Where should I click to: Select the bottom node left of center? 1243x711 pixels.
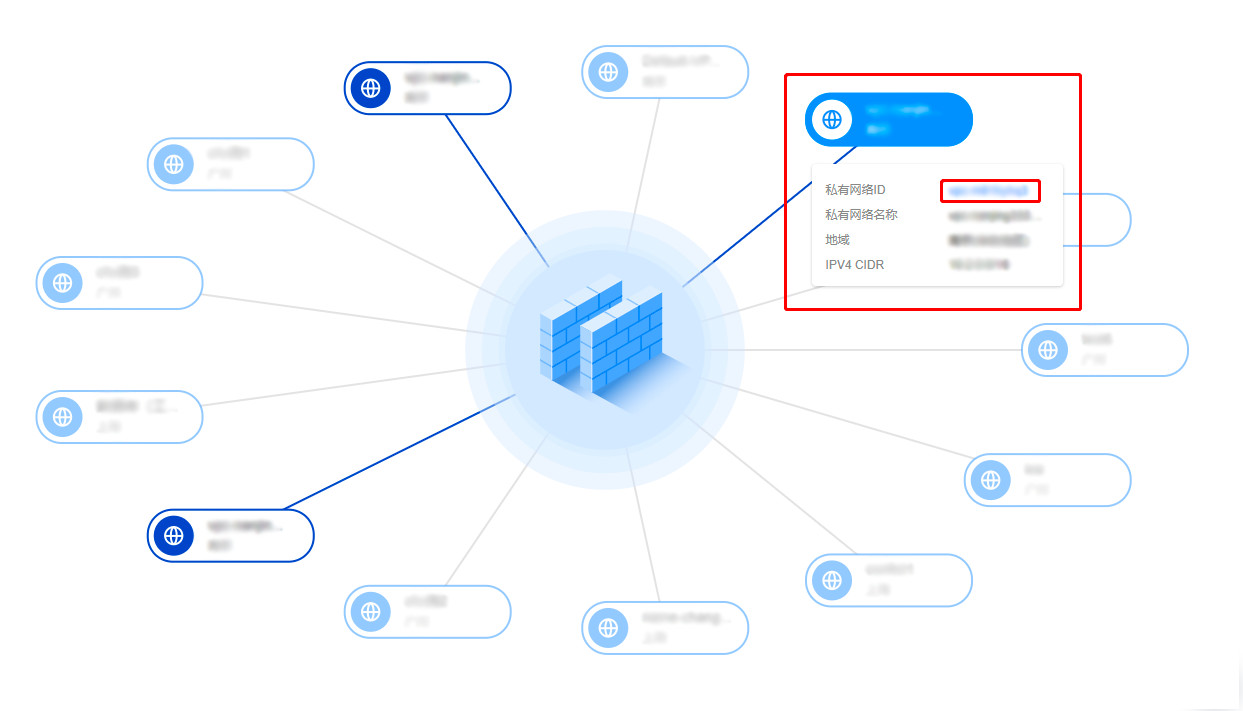[428, 612]
